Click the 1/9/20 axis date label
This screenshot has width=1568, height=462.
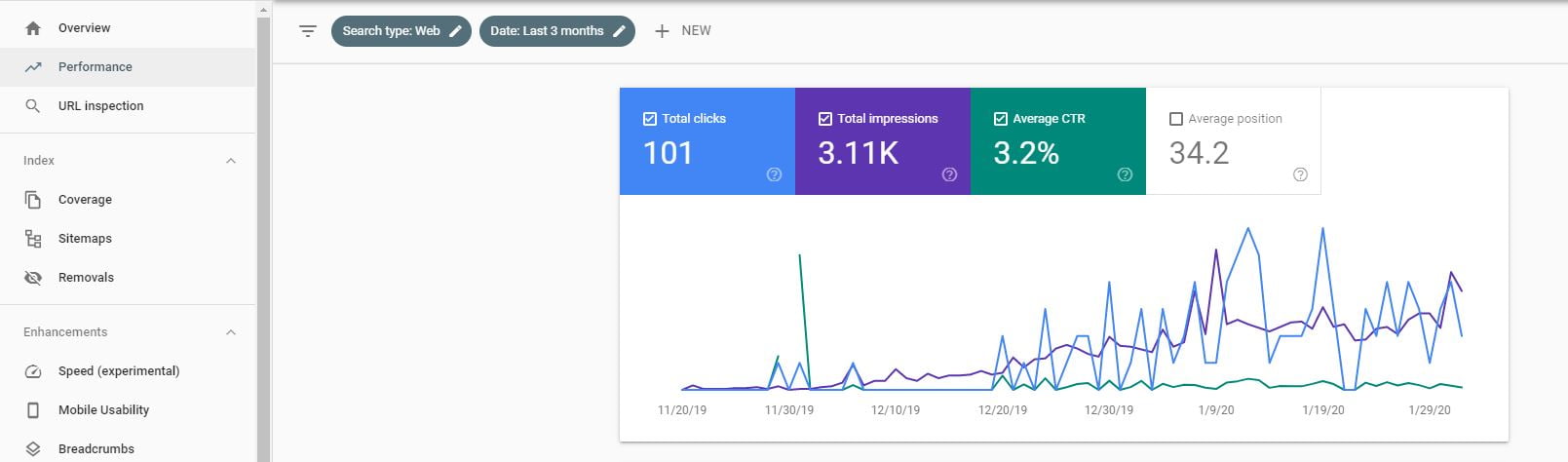tap(1216, 410)
